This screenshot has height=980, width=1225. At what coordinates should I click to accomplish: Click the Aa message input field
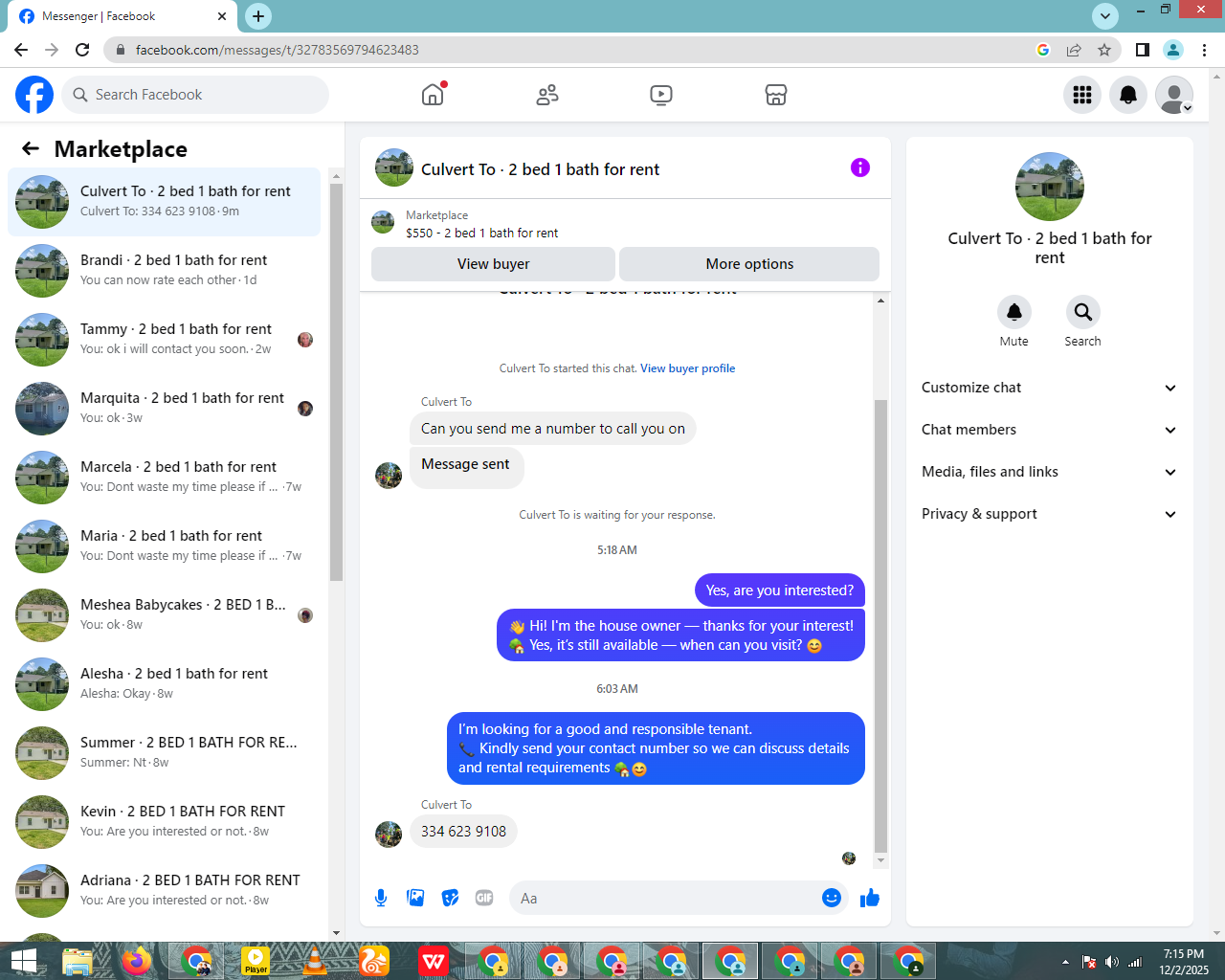coord(665,898)
